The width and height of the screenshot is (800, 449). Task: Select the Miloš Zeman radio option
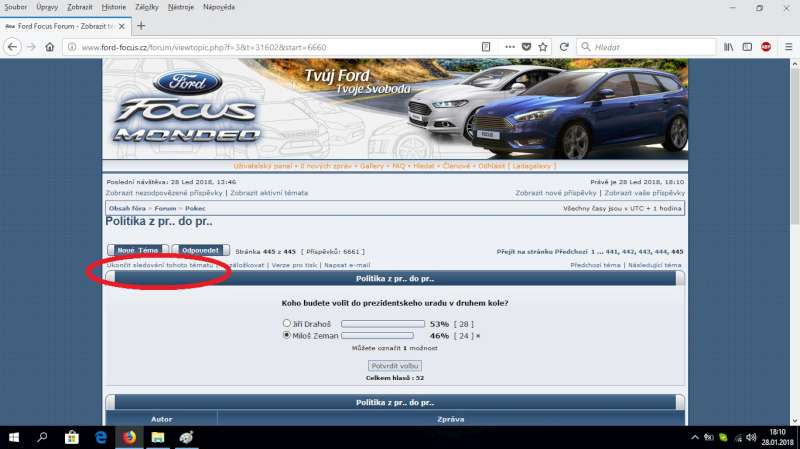tap(287, 336)
